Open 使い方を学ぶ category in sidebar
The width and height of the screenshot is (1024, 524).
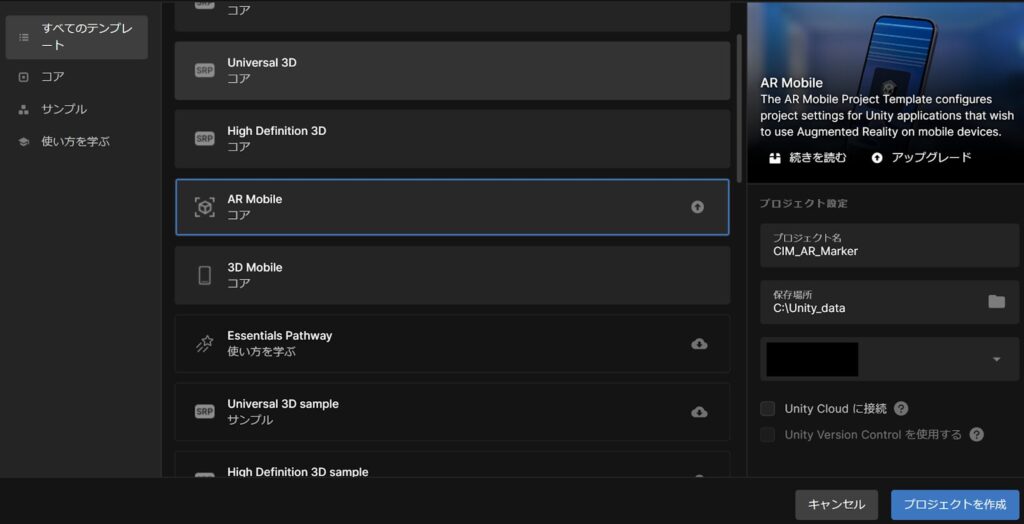(75, 142)
